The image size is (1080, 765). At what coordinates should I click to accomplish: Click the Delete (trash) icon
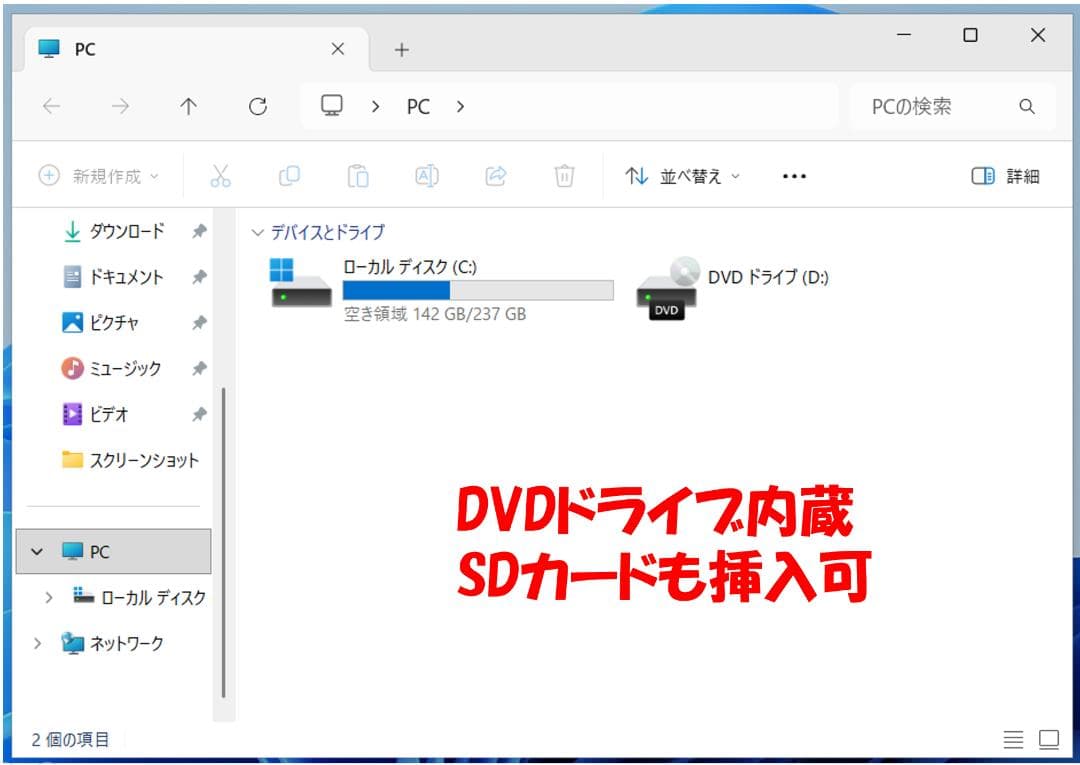point(565,176)
